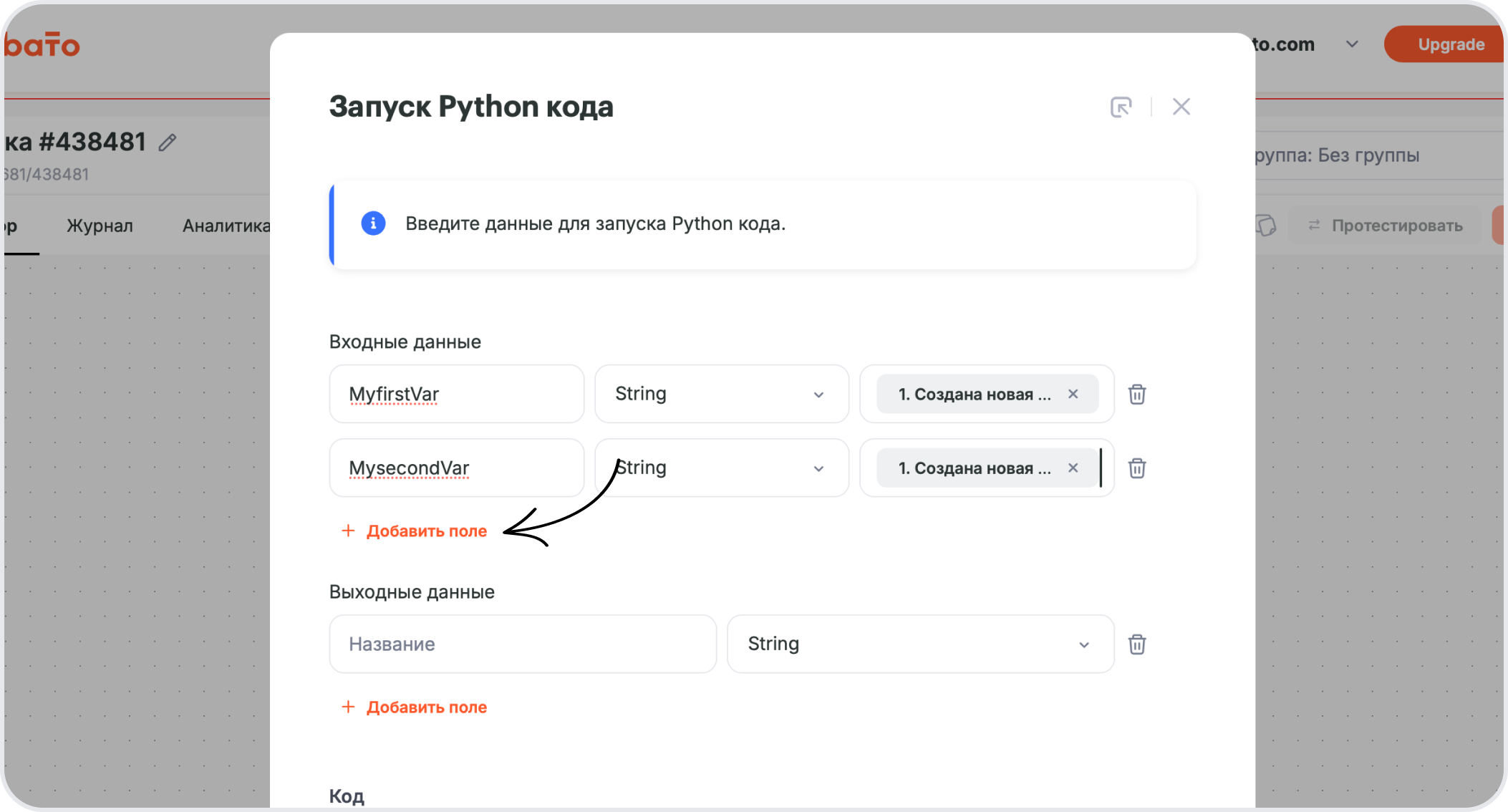
Task: Click the MysecondVar name input field
Action: click(x=456, y=468)
